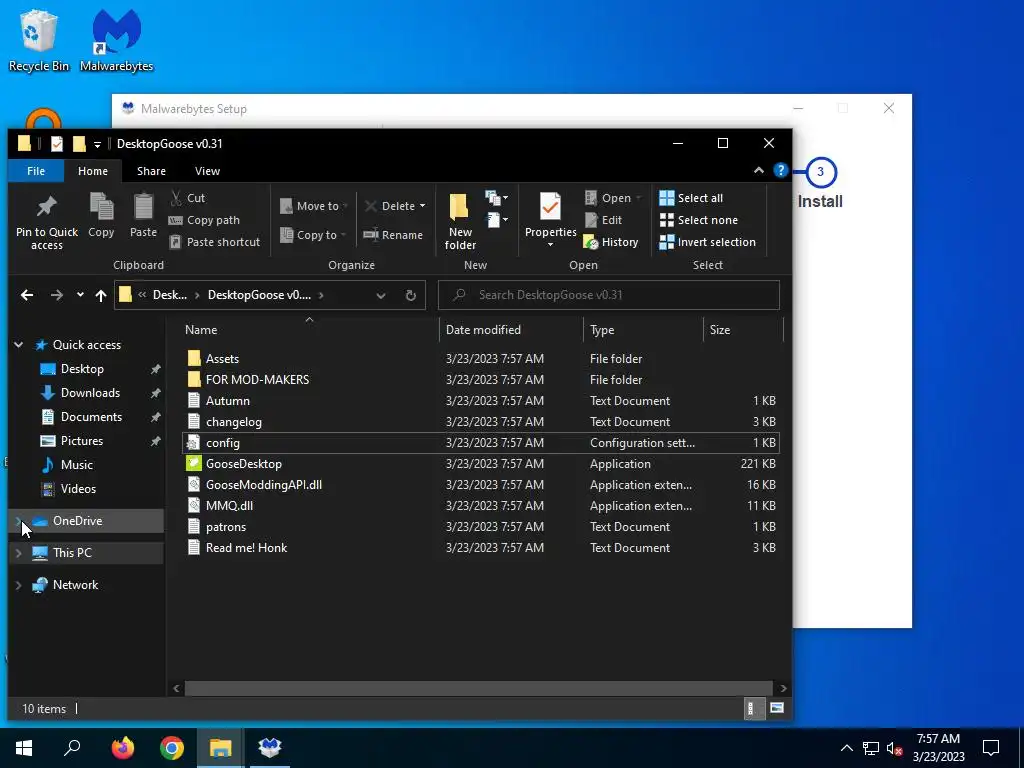Screen dimensions: 1024x768
Task: Open Malwarebytes desktop shortcut
Action: (x=116, y=40)
